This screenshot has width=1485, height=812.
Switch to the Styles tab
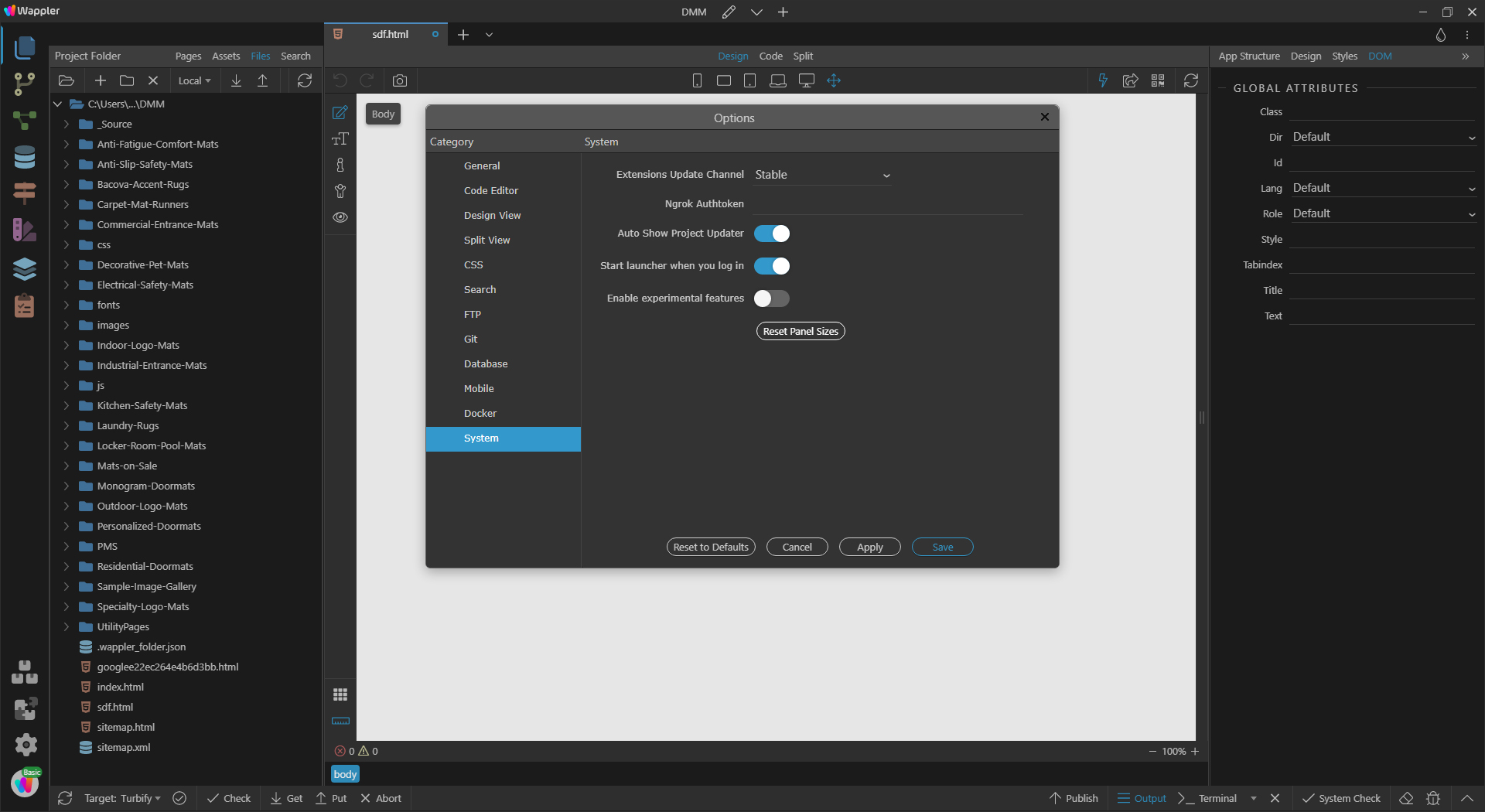(1344, 56)
